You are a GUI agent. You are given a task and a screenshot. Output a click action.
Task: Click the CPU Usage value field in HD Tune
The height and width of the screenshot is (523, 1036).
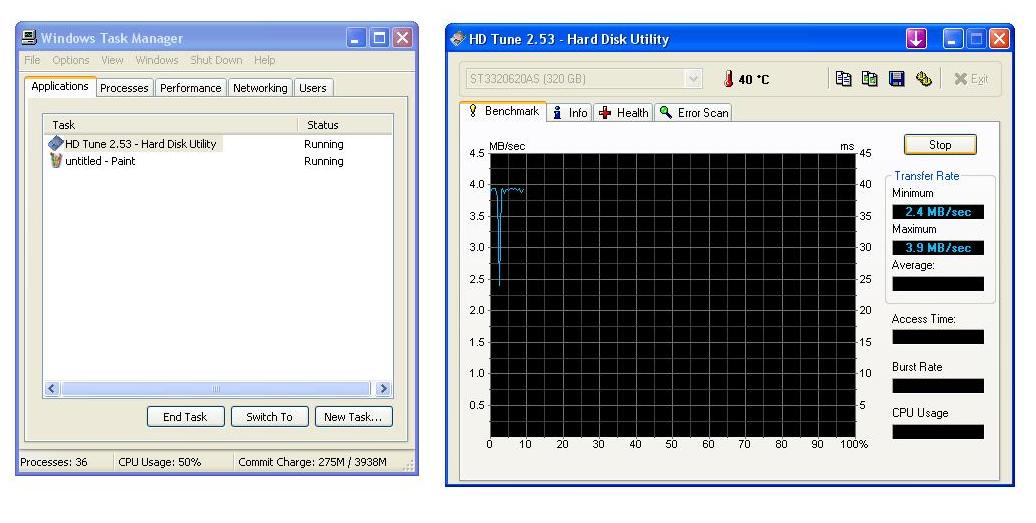(x=938, y=432)
